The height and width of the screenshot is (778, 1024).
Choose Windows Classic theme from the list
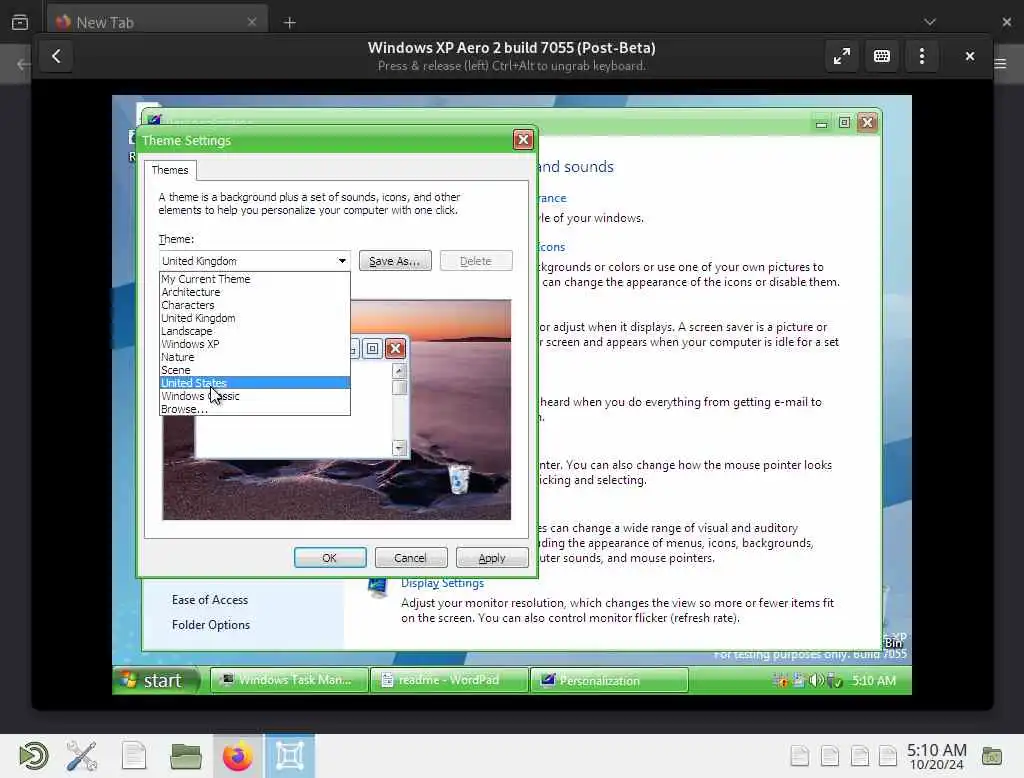click(255, 396)
